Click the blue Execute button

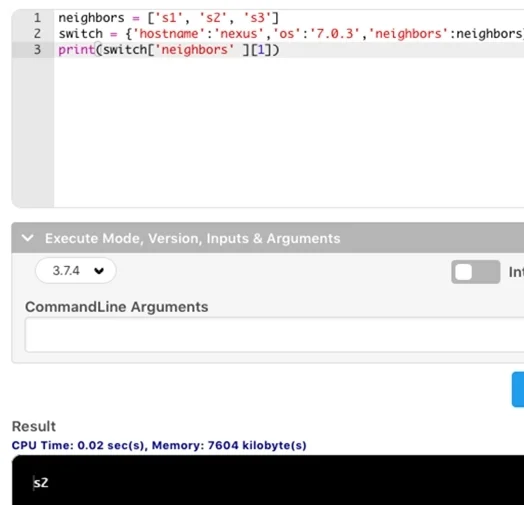518,389
